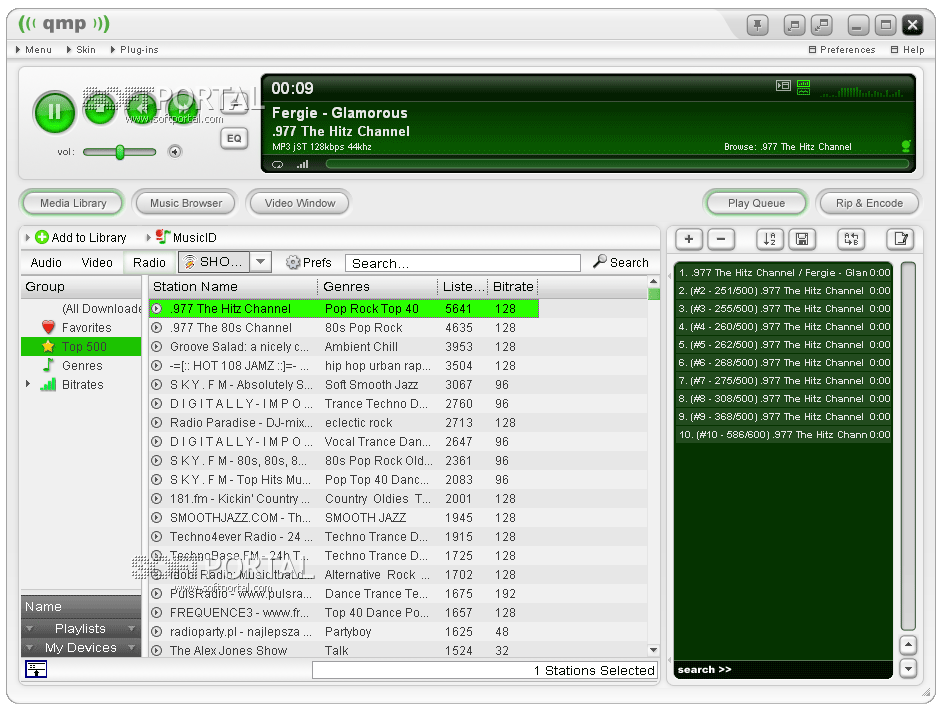The image size is (943, 718).
Task: Open the Help menu
Action: [908, 50]
